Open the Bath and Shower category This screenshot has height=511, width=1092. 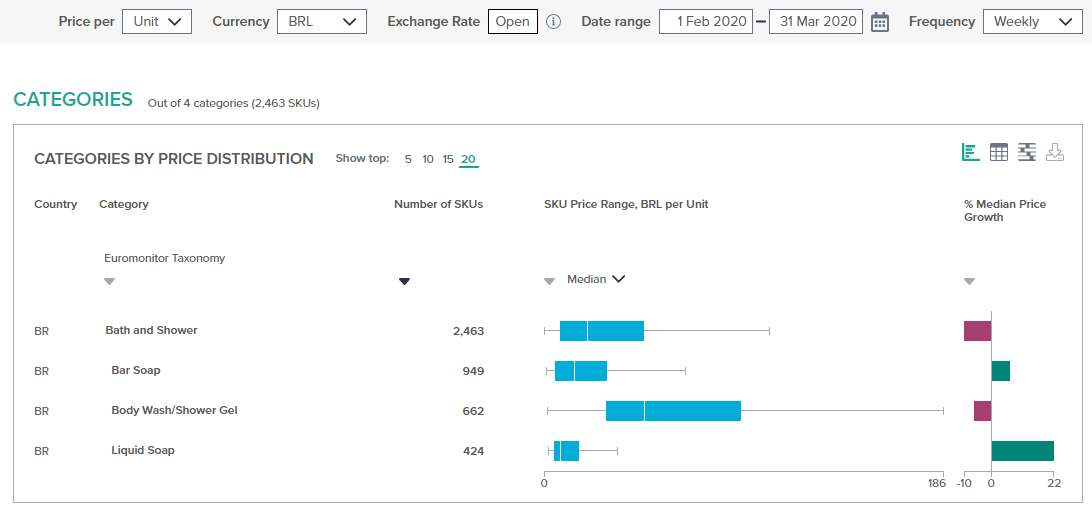pyautogui.click(x=151, y=330)
